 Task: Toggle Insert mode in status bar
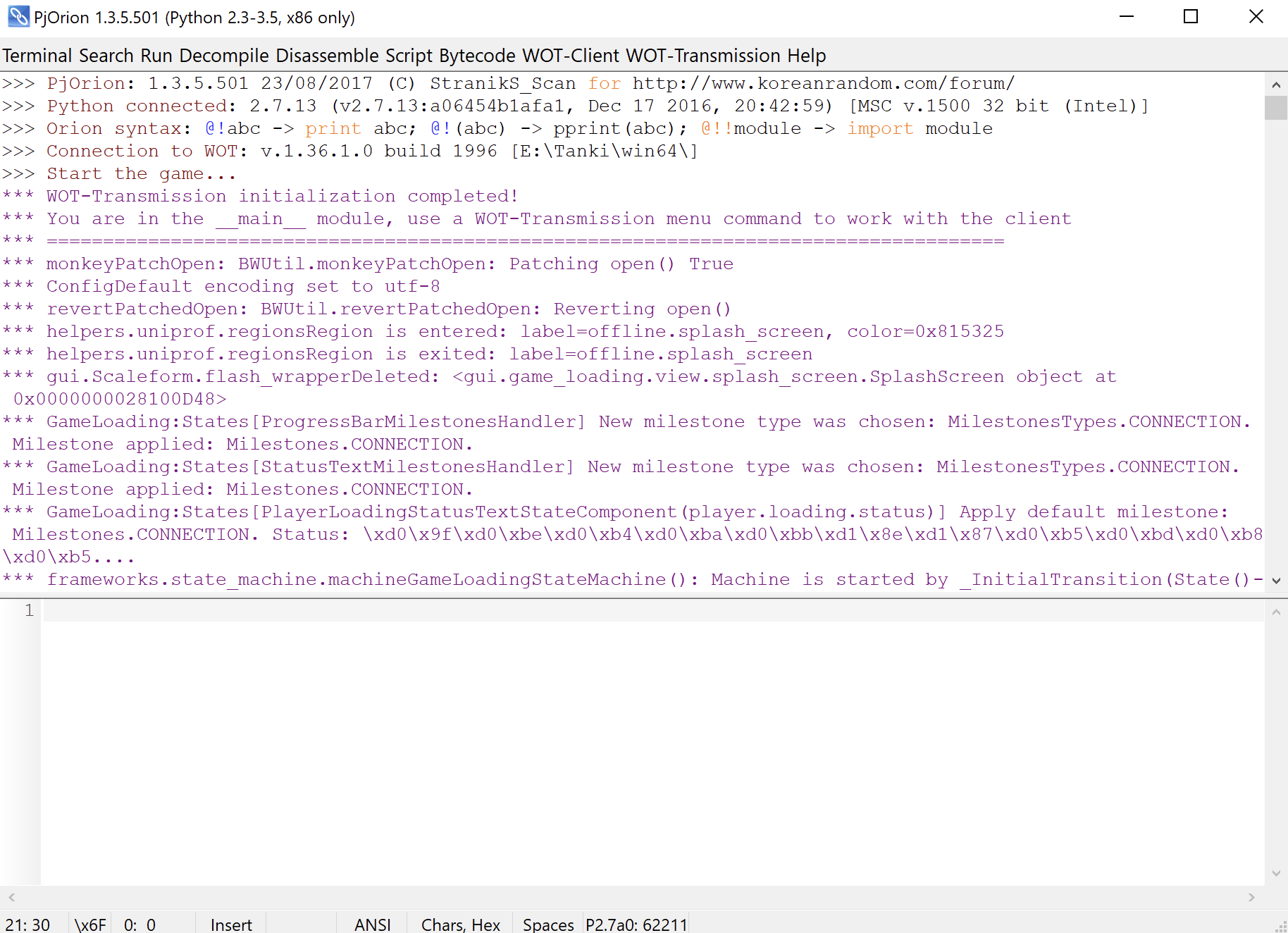click(x=231, y=924)
